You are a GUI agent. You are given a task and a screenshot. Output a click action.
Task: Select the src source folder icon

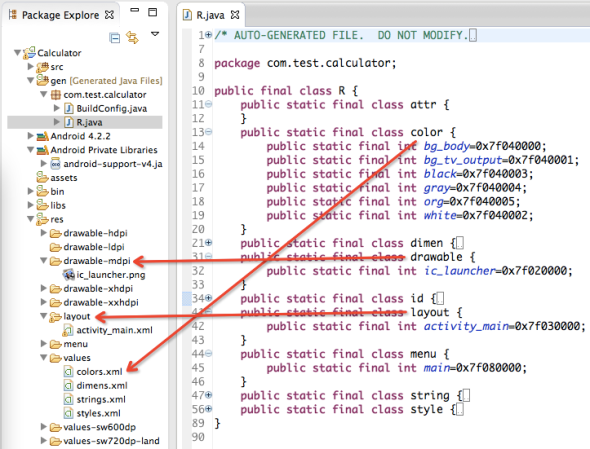click(42, 67)
